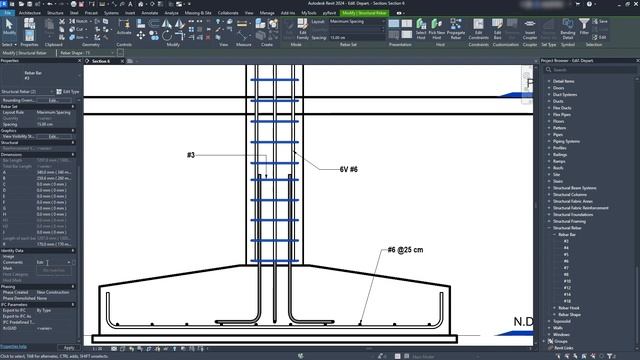Click Select Host icon
The height and width of the screenshot is (360, 640).
421,29
